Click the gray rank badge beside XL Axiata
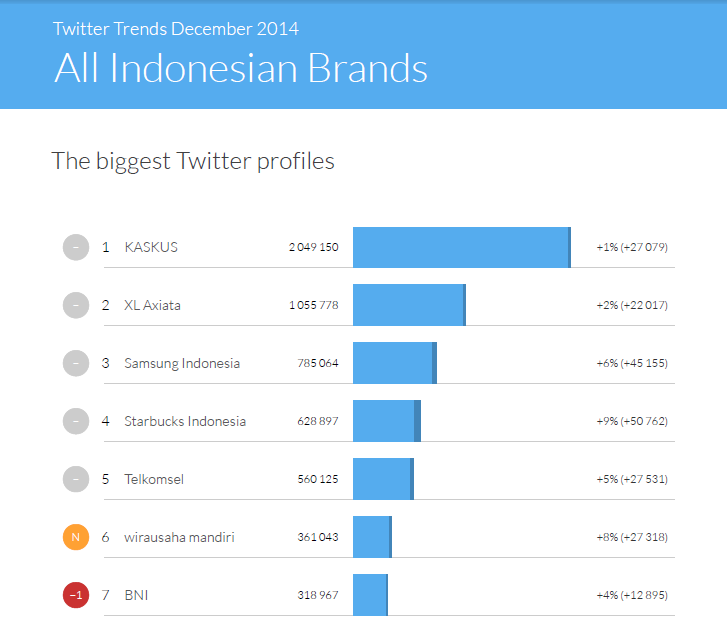 [76, 305]
